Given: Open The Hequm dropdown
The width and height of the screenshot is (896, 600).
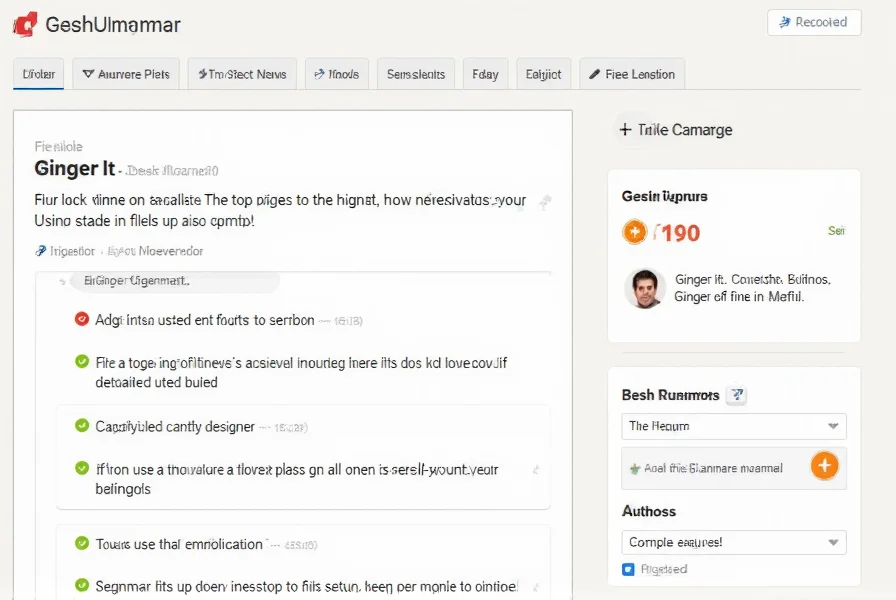Looking at the screenshot, I should coord(733,428).
